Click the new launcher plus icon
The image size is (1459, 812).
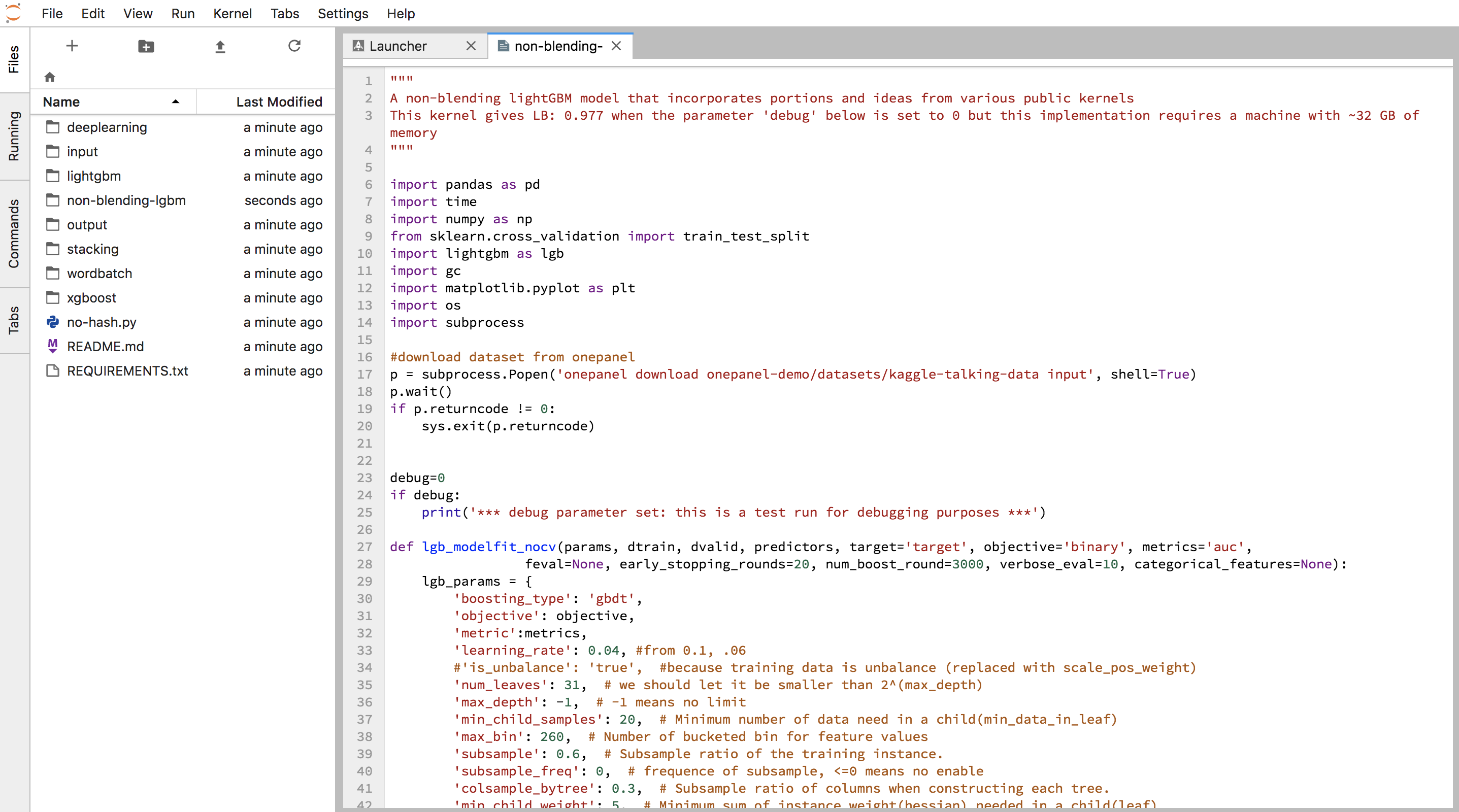(72, 46)
